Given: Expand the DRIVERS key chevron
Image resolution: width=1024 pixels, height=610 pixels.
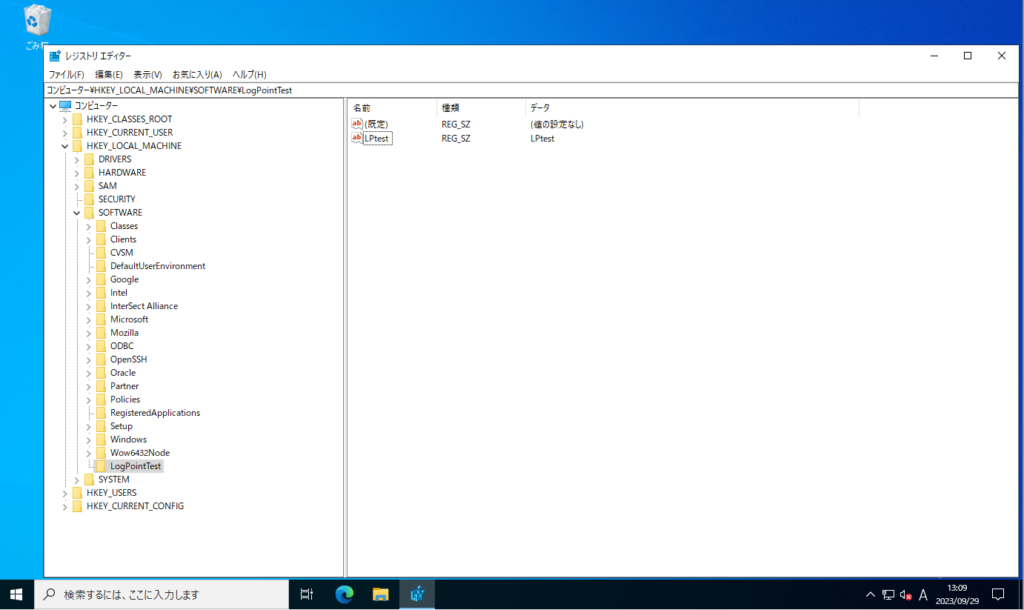Looking at the screenshot, I should [x=76, y=159].
